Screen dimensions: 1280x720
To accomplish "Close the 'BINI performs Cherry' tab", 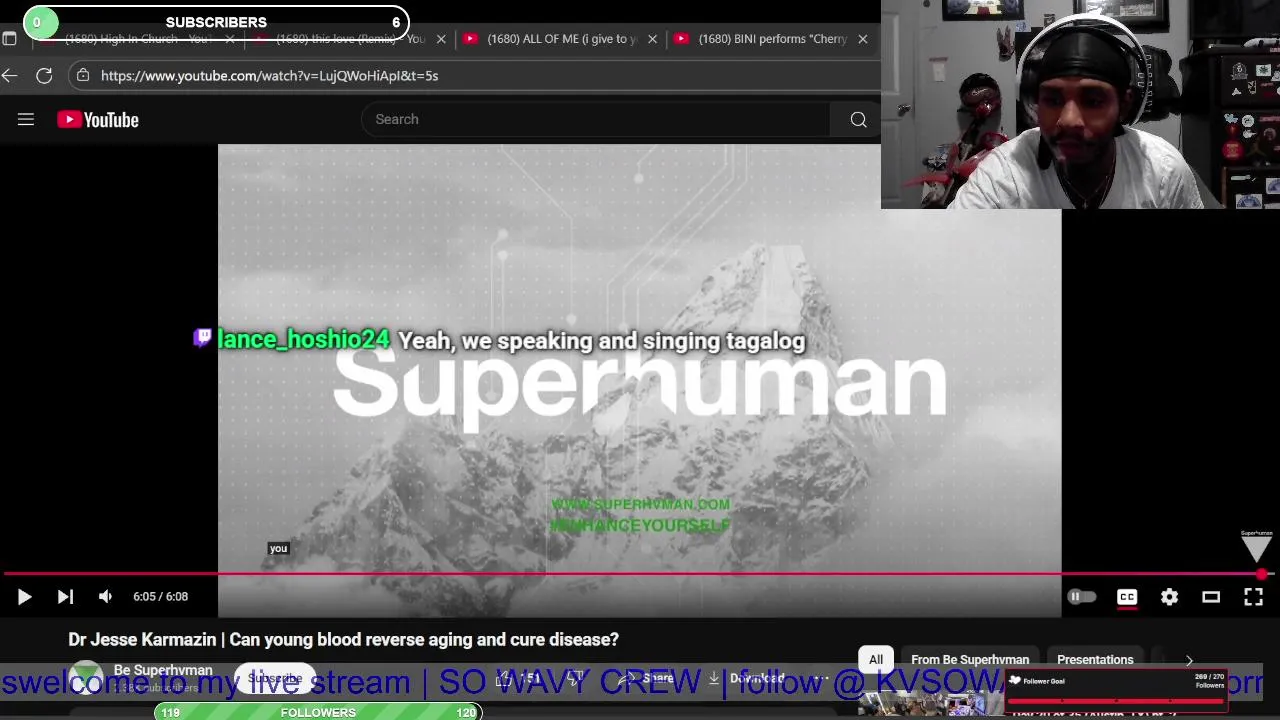I will pyautogui.click(x=862, y=39).
